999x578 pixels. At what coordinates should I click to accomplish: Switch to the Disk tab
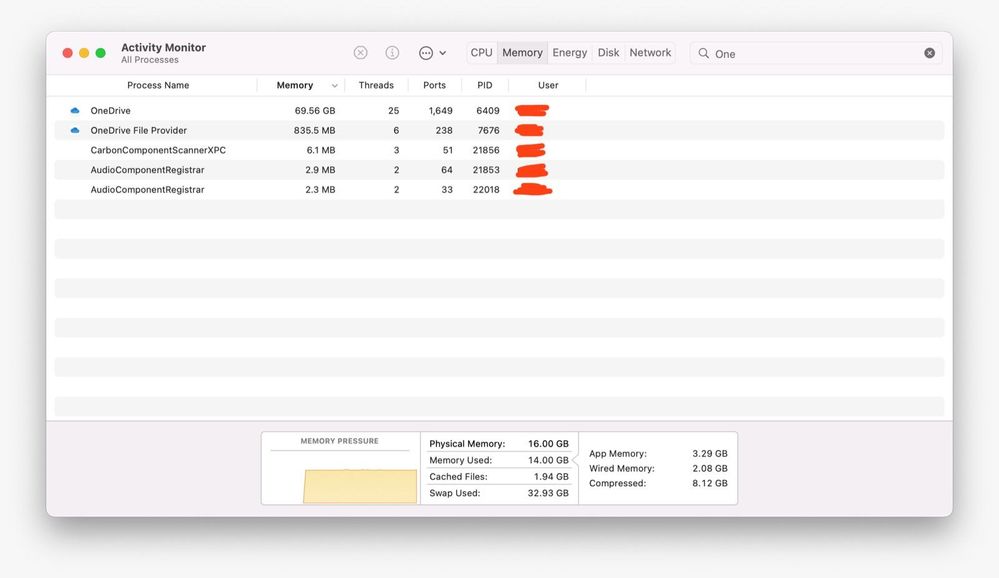click(x=608, y=53)
